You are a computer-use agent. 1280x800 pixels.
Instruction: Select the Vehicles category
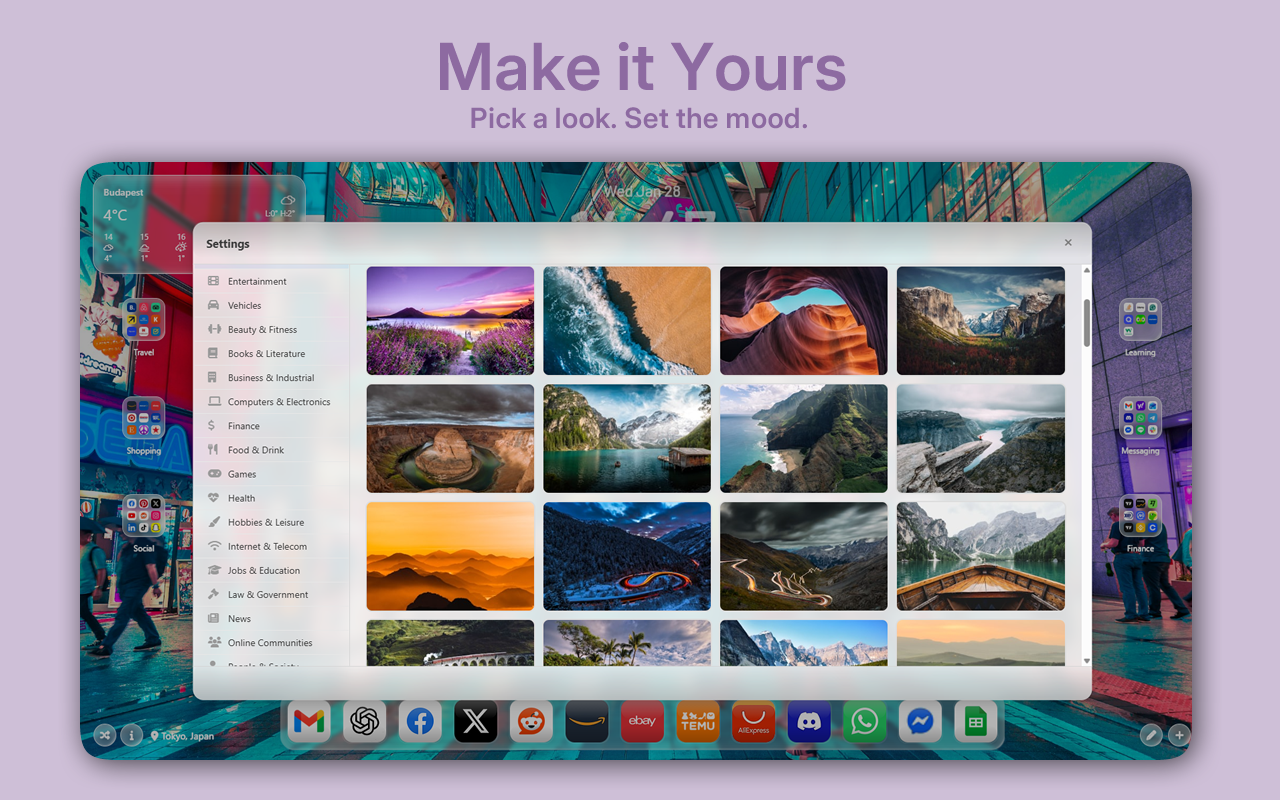(x=272, y=305)
